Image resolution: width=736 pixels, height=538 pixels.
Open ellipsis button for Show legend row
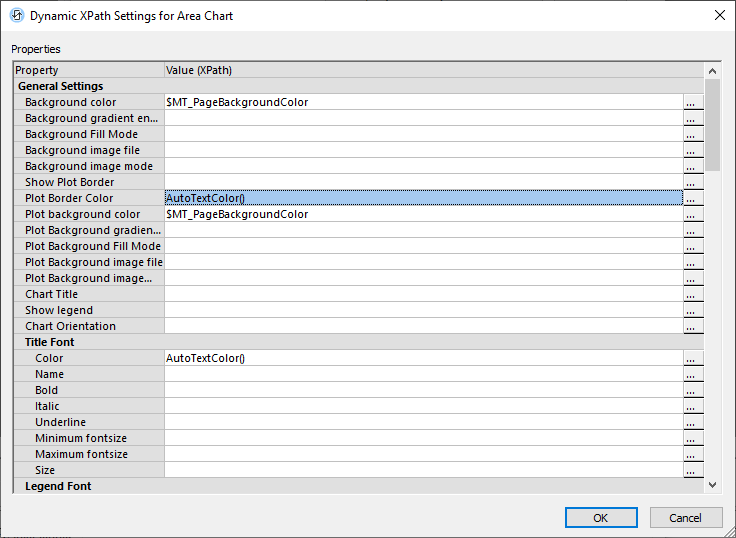693,310
